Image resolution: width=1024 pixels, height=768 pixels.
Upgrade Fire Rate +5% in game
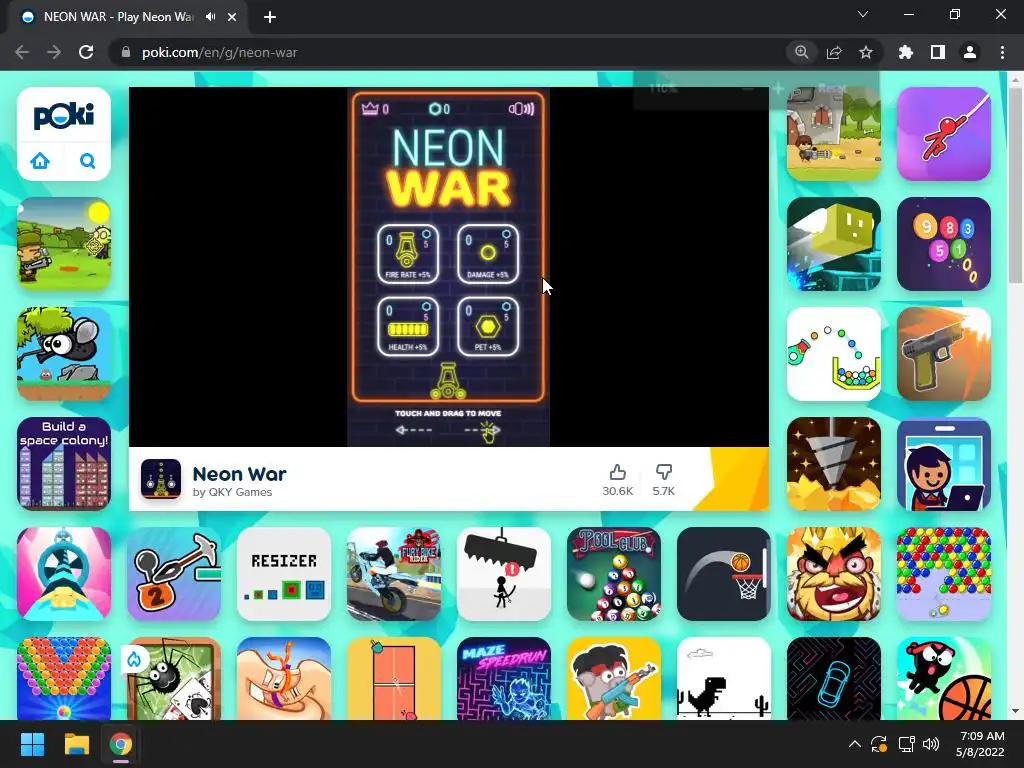click(x=408, y=253)
